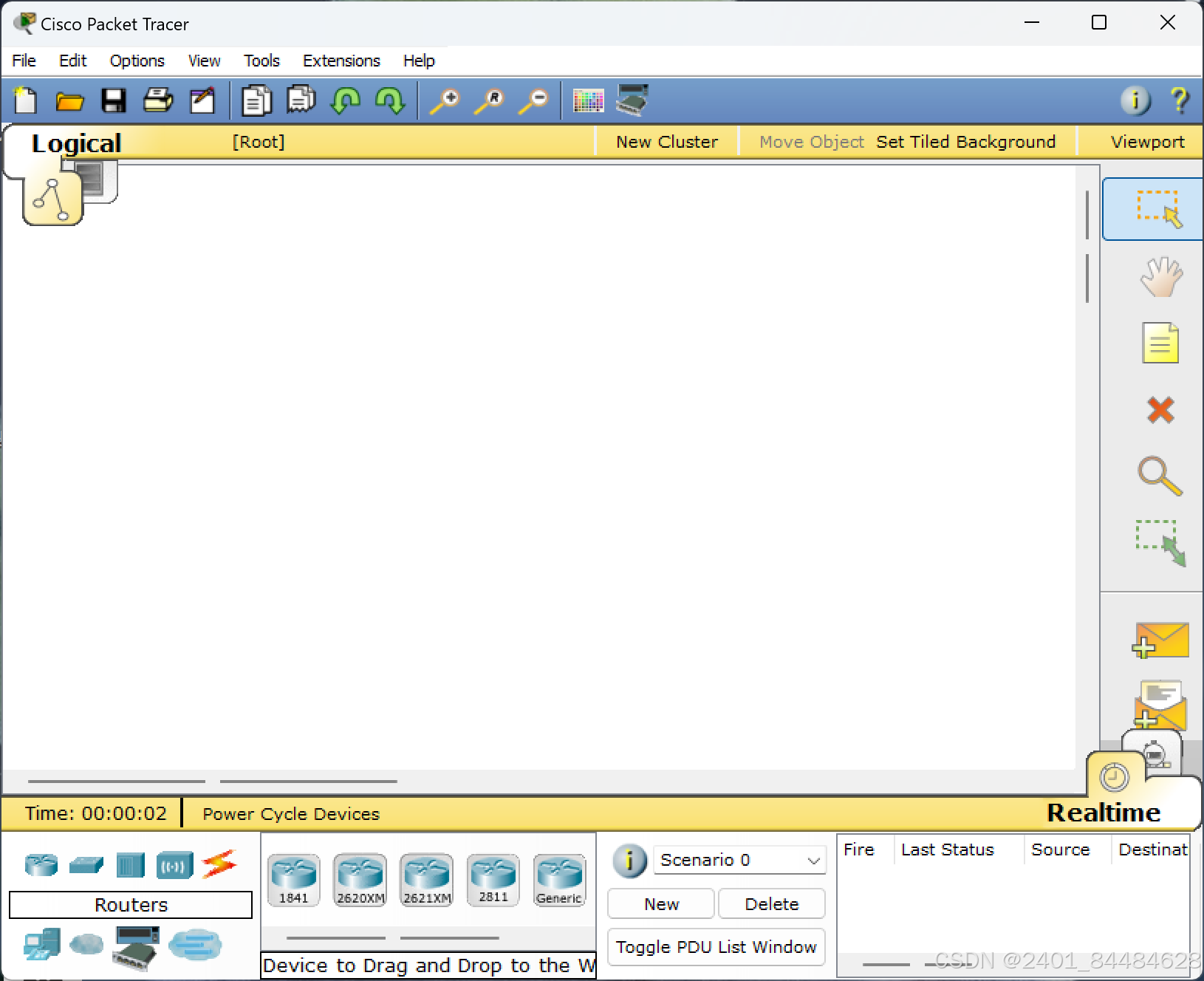Choose the Delete red X tool
This screenshot has height=981, width=1204.
pyautogui.click(x=1160, y=410)
